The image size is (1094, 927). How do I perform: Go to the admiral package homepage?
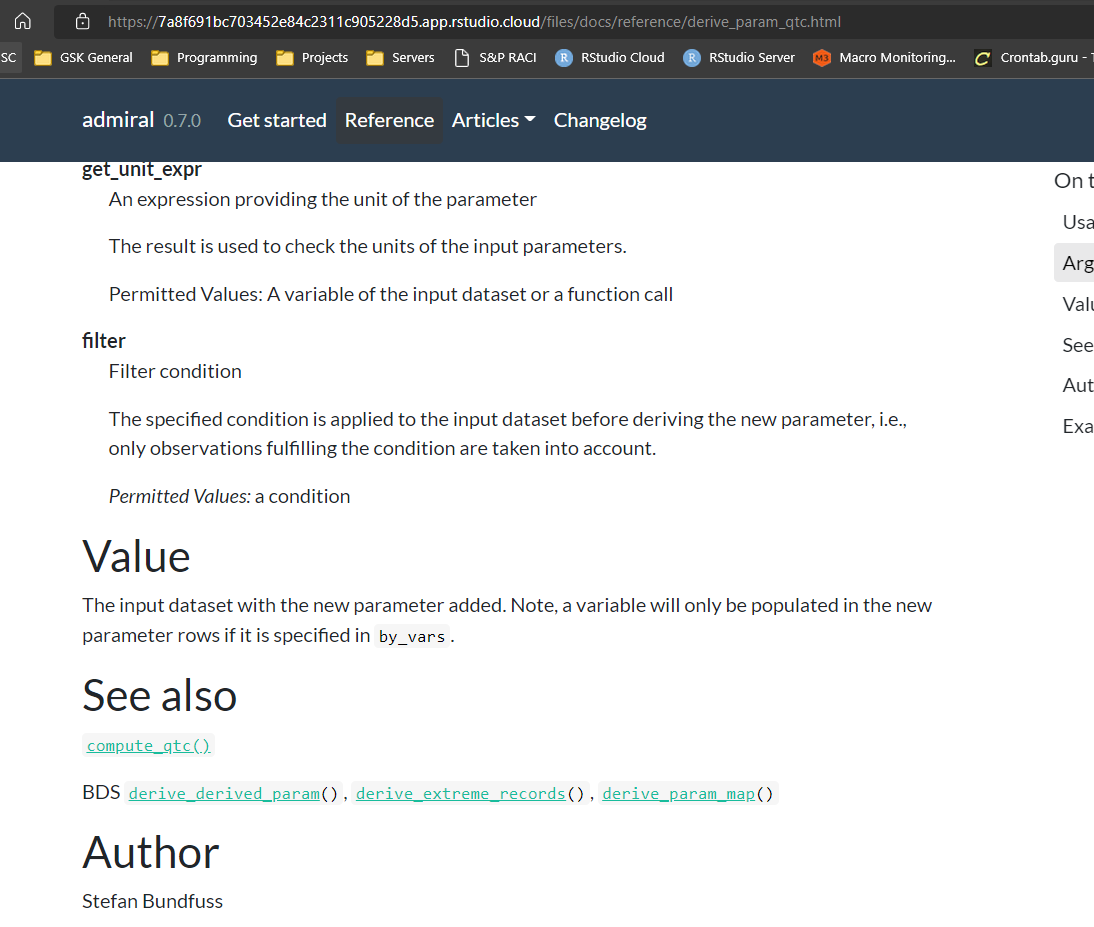(118, 119)
